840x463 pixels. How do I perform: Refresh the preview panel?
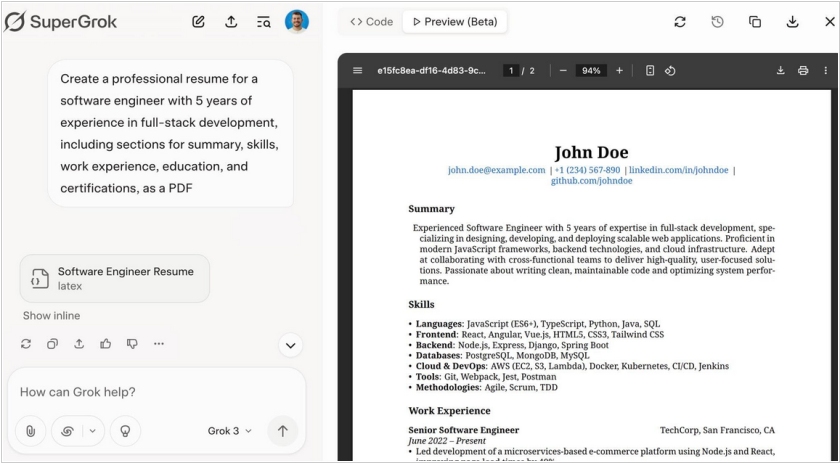[680, 22]
